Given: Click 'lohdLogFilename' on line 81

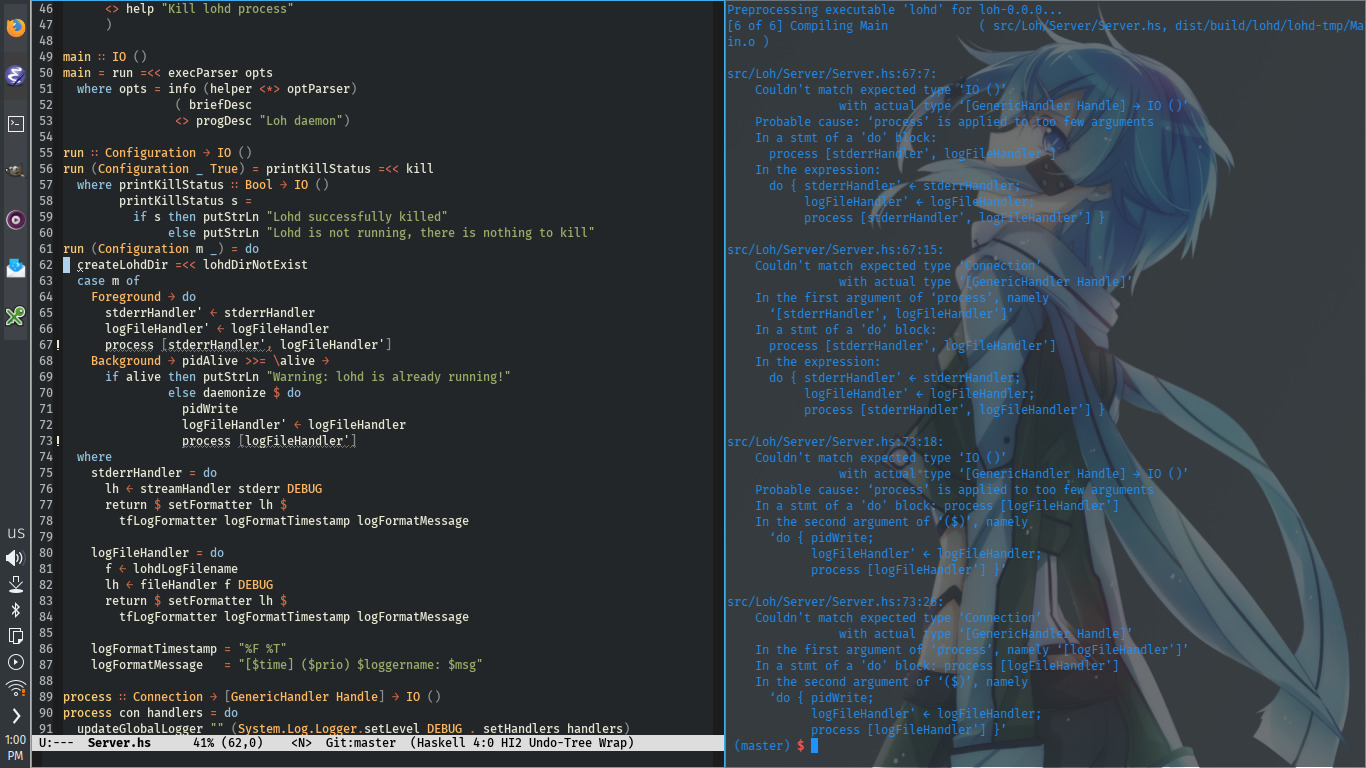Looking at the screenshot, I should click(186, 569).
